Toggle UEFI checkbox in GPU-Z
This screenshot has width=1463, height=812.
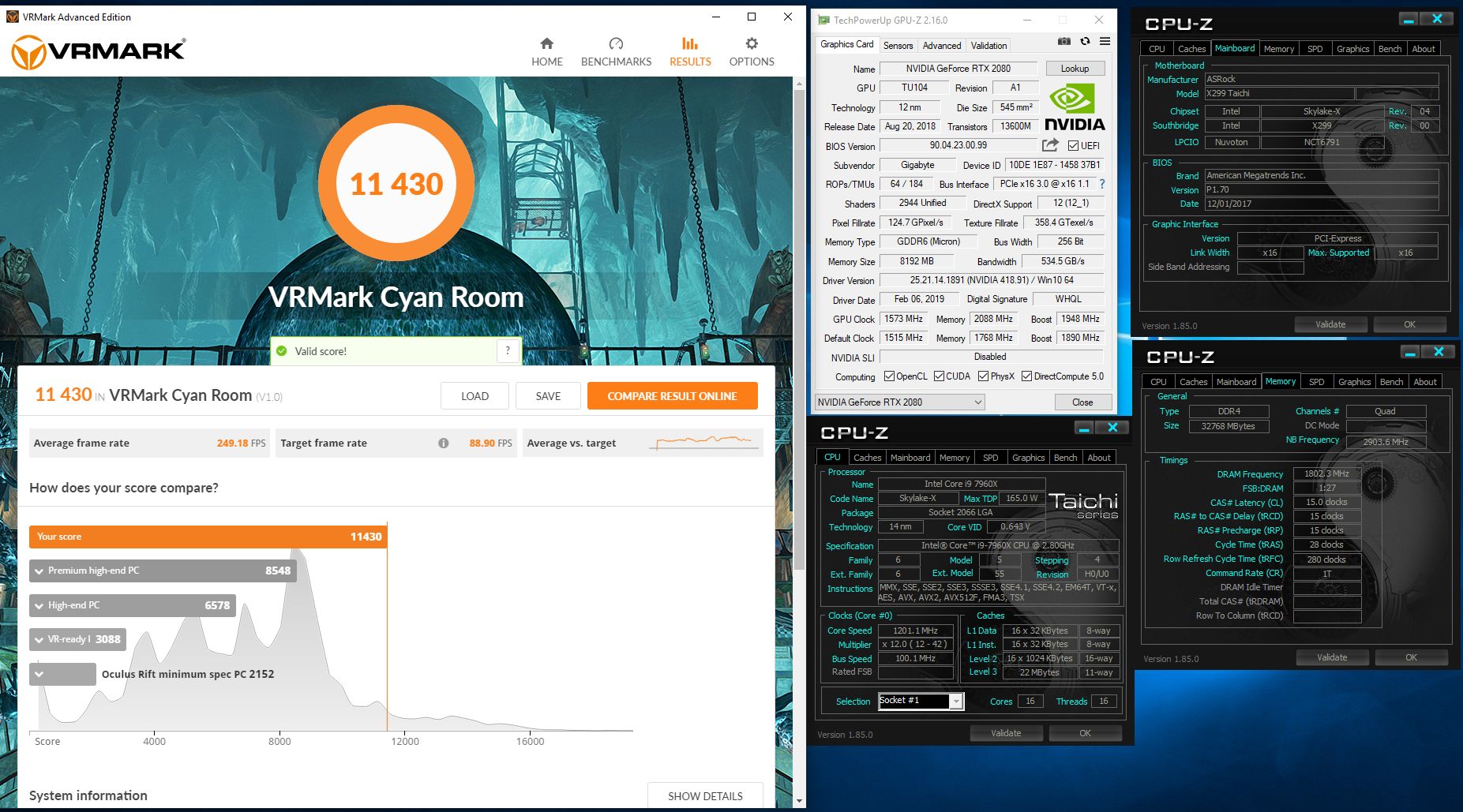[x=1073, y=146]
